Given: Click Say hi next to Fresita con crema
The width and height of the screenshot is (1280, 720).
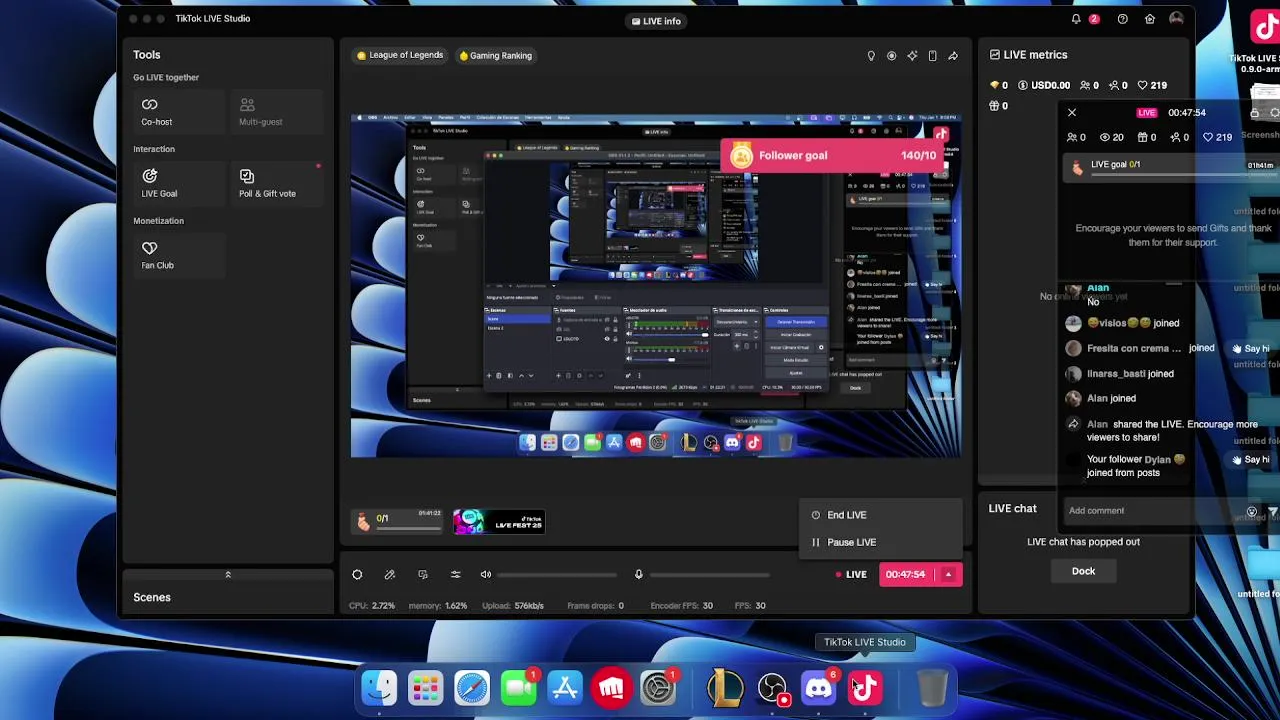Looking at the screenshot, I should click(1250, 349).
